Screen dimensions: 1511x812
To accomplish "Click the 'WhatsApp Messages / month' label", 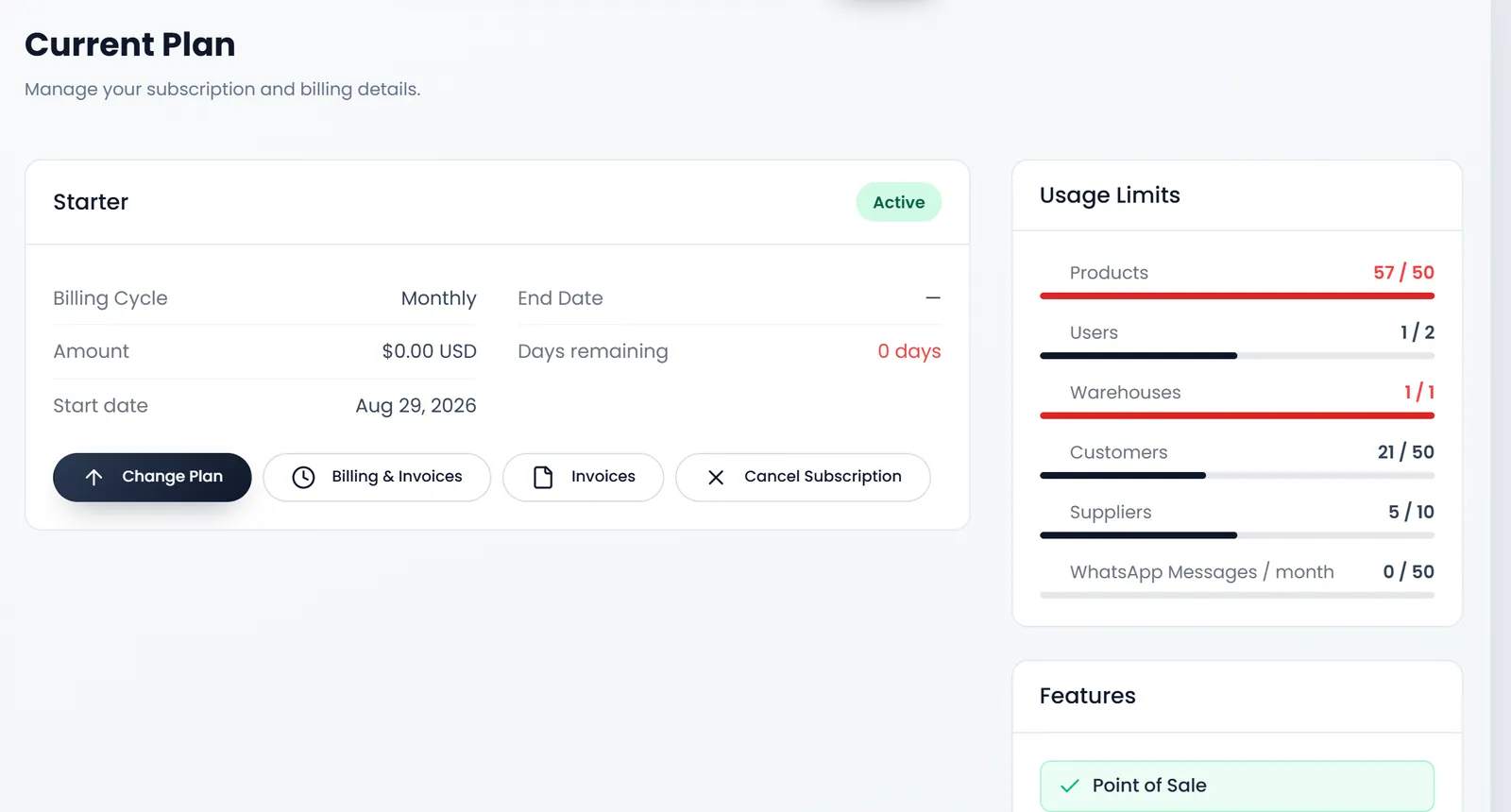I will pyautogui.click(x=1202, y=572).
